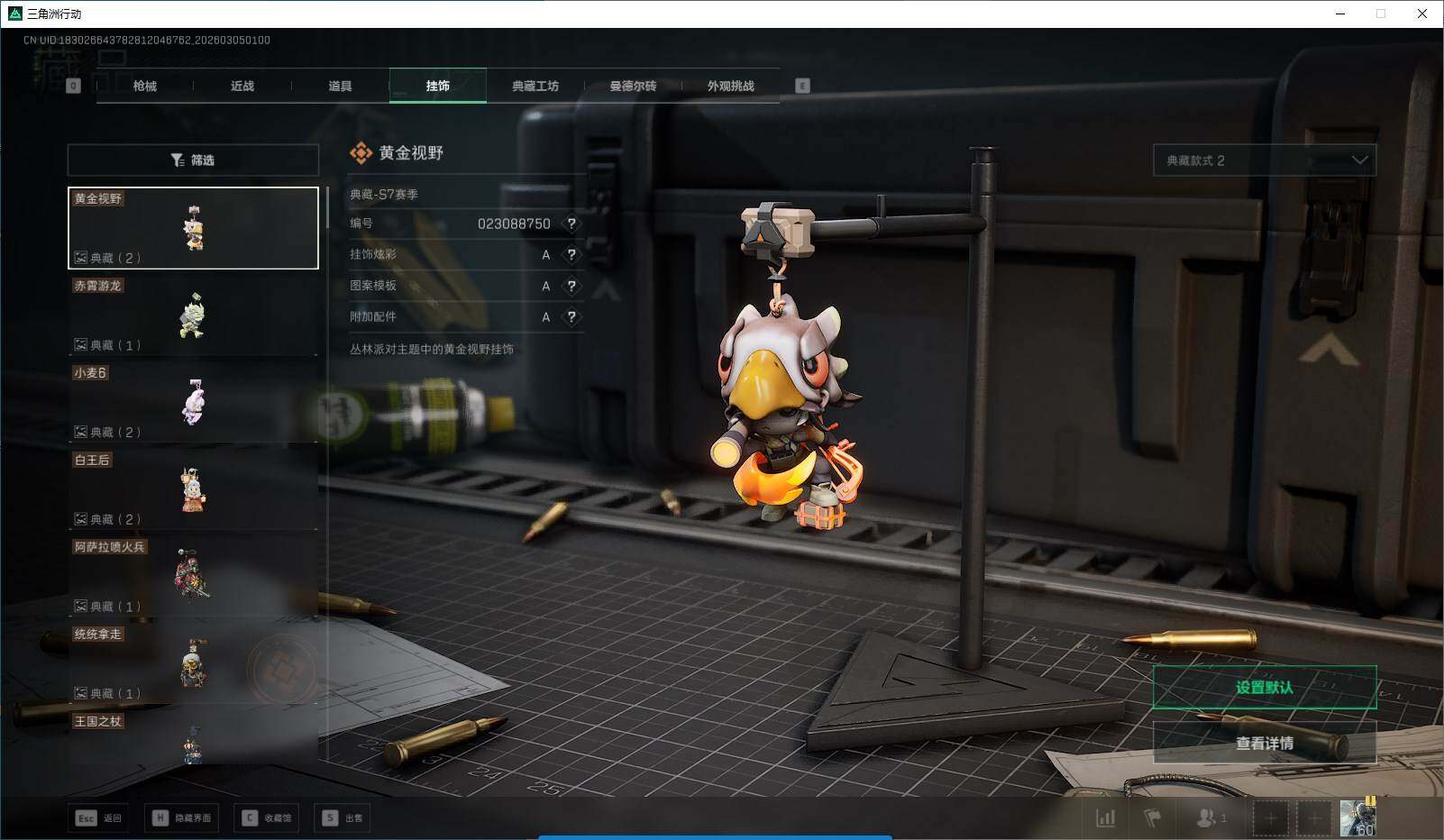Click the 典藏 icon under 小麦6
This screenshot has height=840, width=1444.
point(80,433)
